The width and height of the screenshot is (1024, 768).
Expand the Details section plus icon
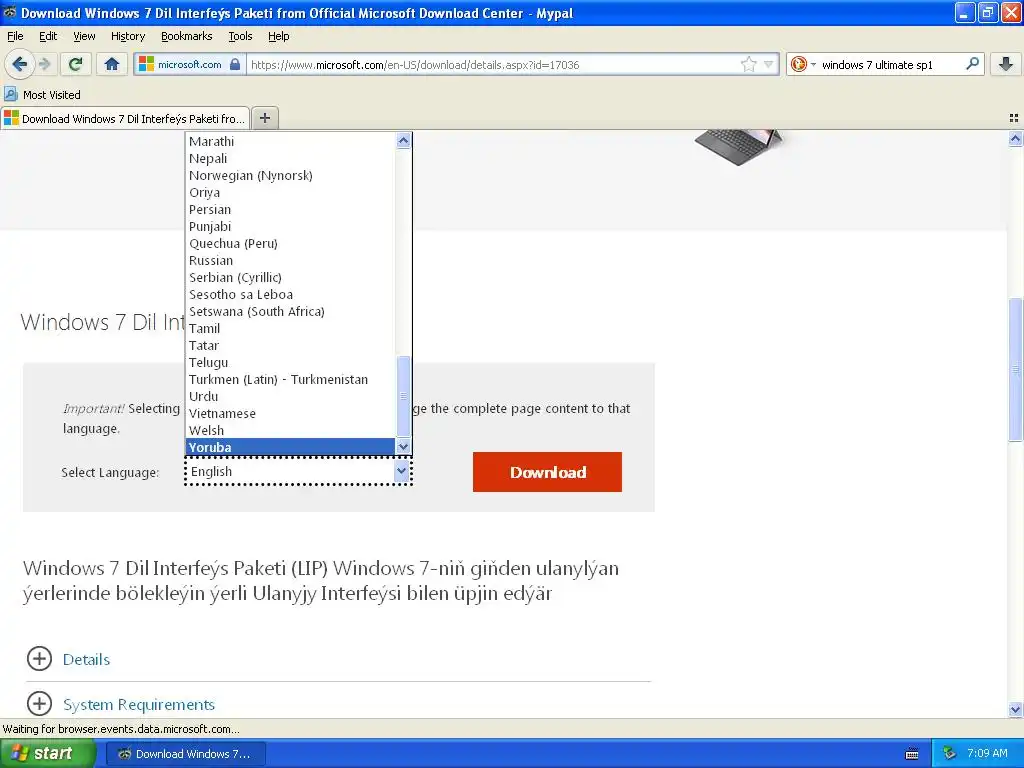[39, 658]
